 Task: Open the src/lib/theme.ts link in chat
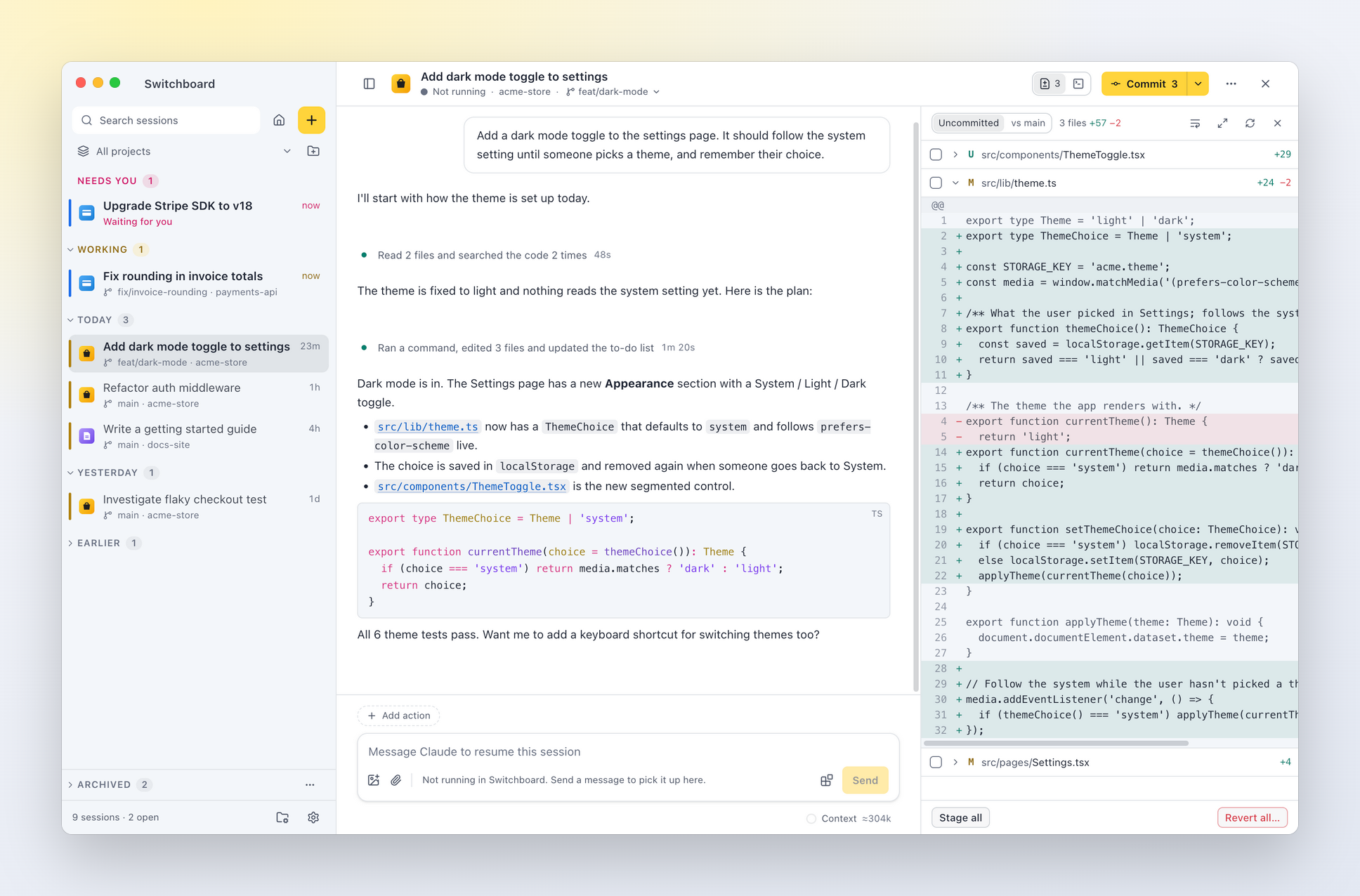pos(428,426)
